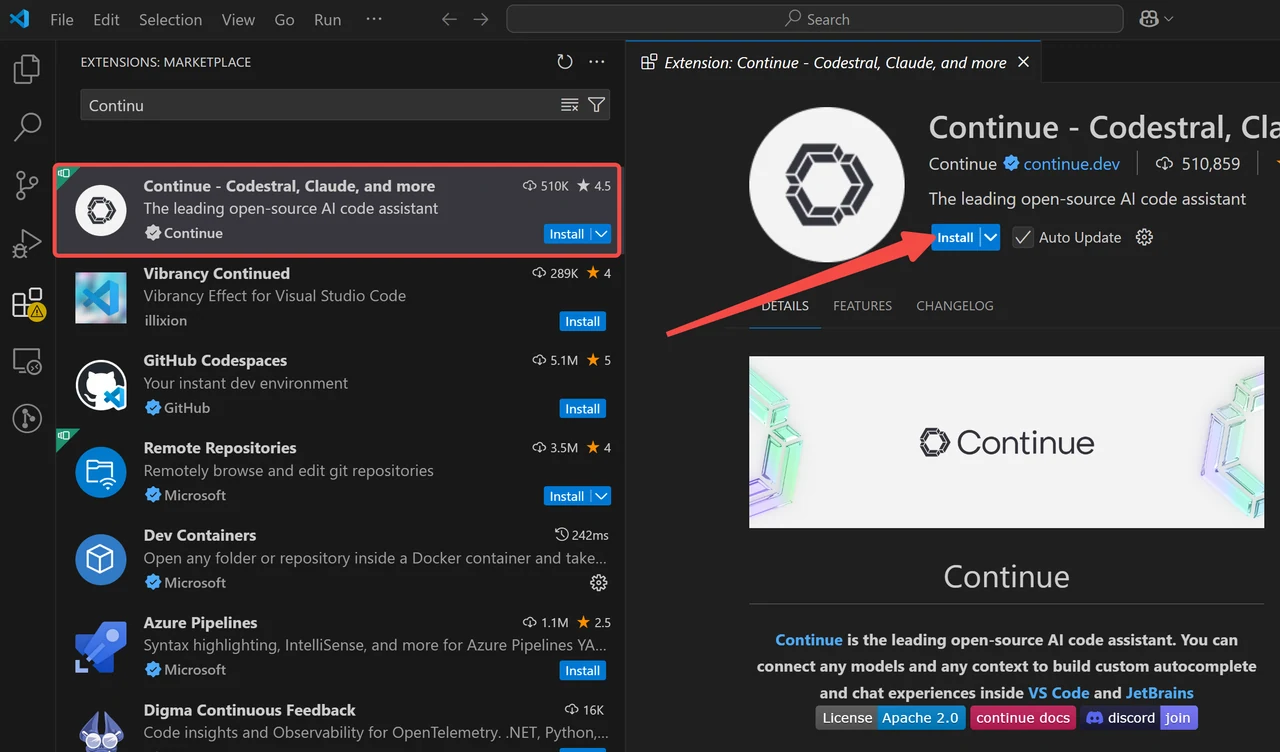Image resolution: width=1280 pixels, height=752 pixels.
Task: Expand Install dropdown arrow on Continue detail page
Action: pos(990,238)
